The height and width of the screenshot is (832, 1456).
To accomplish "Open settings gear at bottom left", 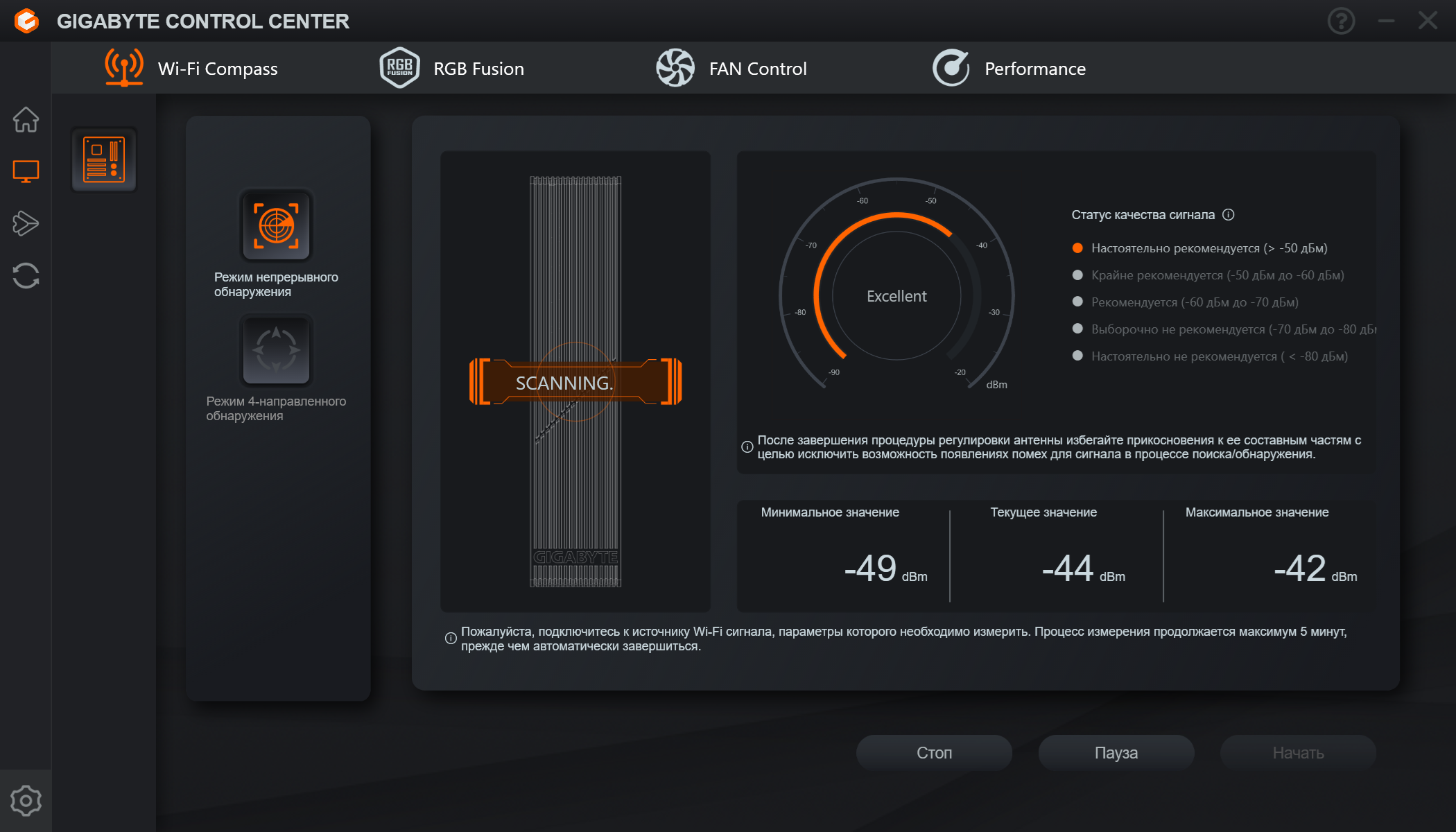I will point(26,801).
